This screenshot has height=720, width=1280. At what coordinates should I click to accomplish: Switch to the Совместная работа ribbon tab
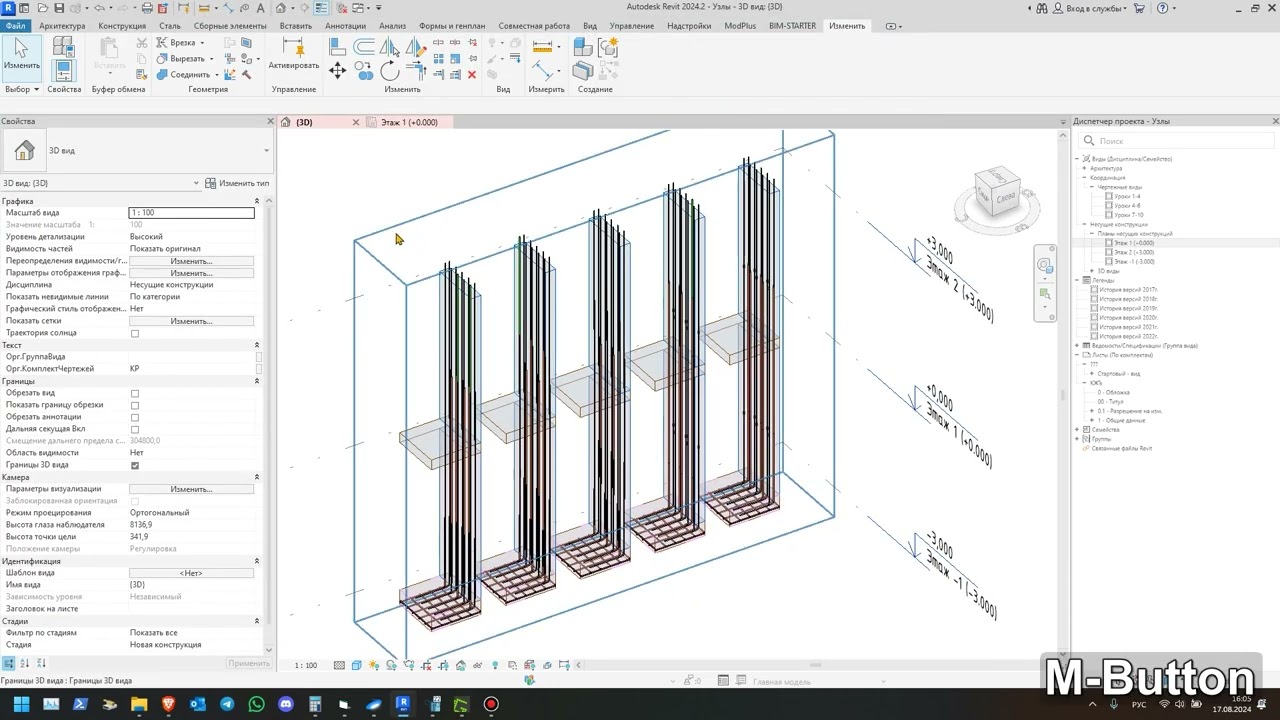pos(534,25)
